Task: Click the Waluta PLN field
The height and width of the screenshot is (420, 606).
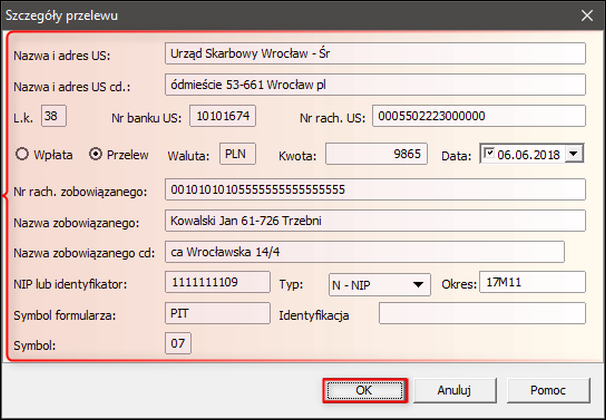Action: tap(238, 154)
